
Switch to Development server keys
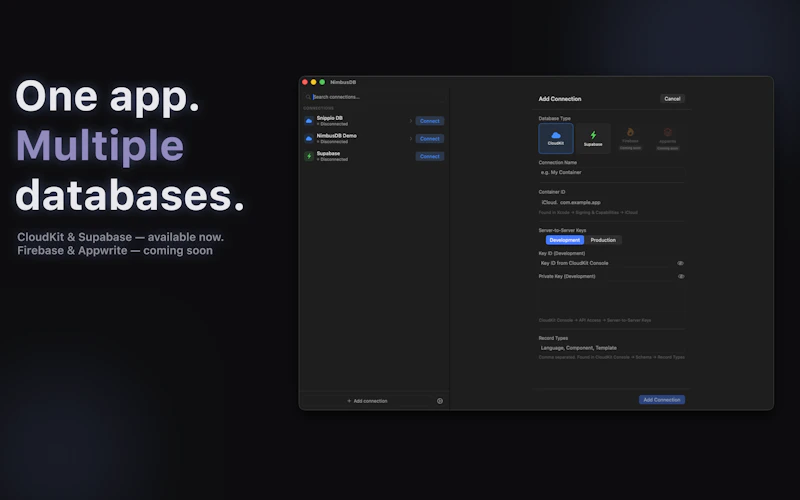564,240
